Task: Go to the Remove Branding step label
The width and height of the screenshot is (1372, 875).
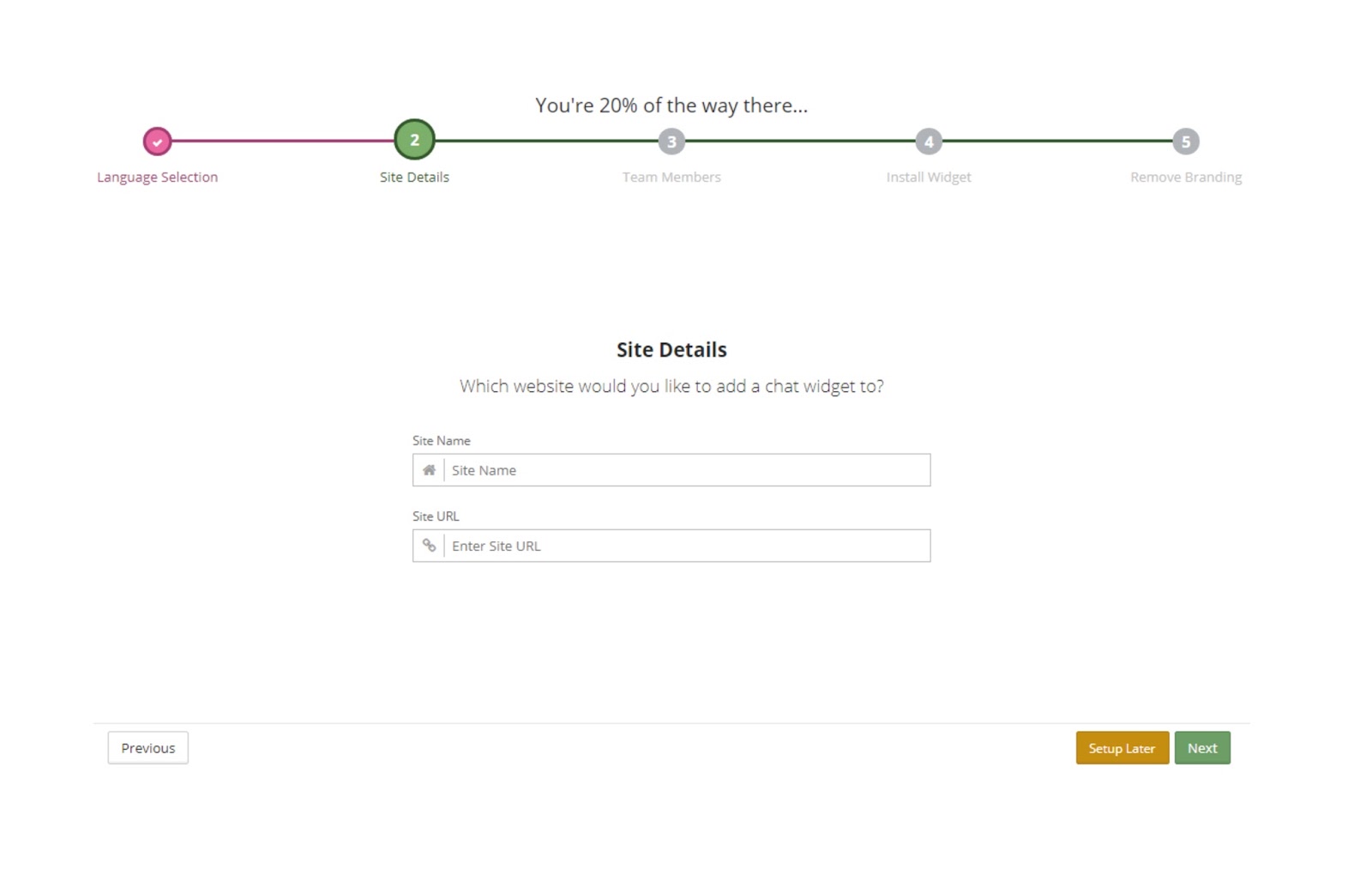Action: (x=1185, y=177)
